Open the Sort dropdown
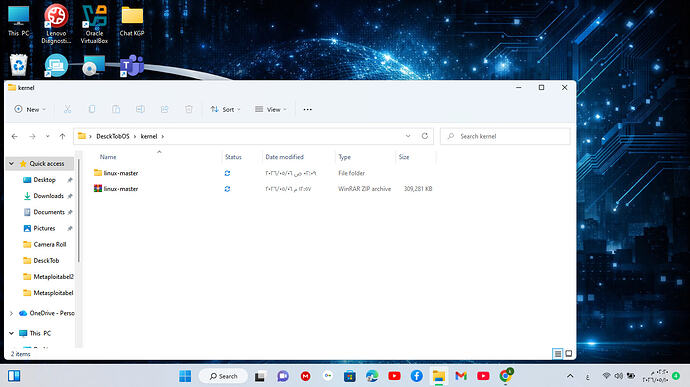 225,109
